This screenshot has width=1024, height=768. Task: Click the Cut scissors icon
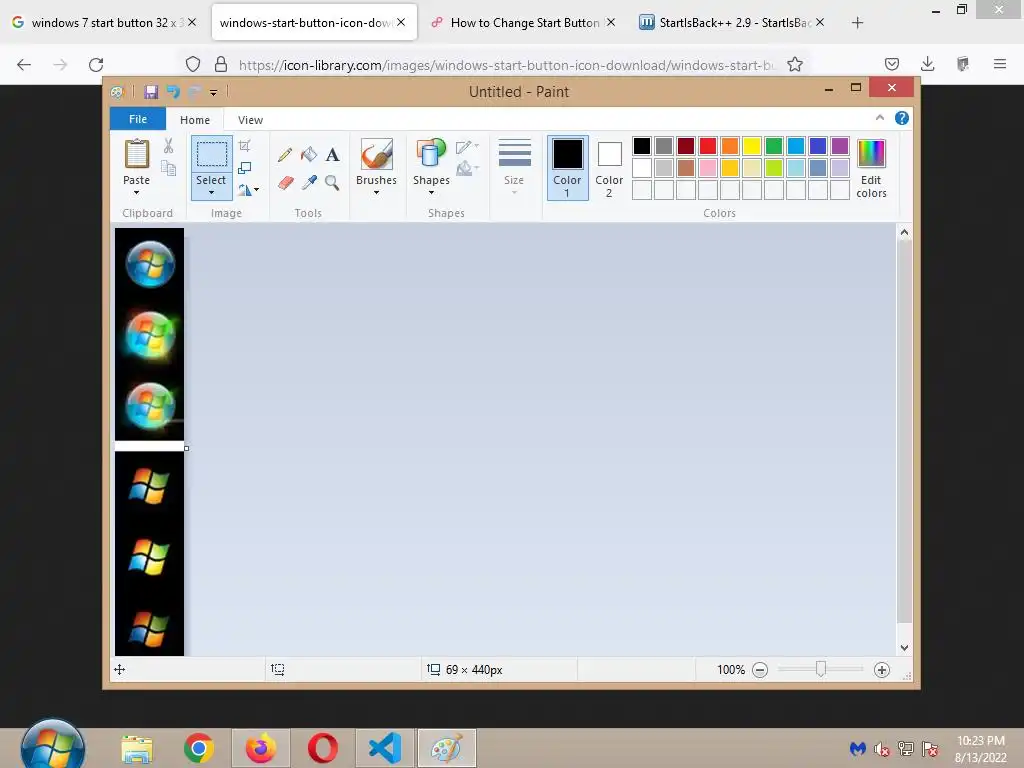pyautogui.click(x=168, y=146)
